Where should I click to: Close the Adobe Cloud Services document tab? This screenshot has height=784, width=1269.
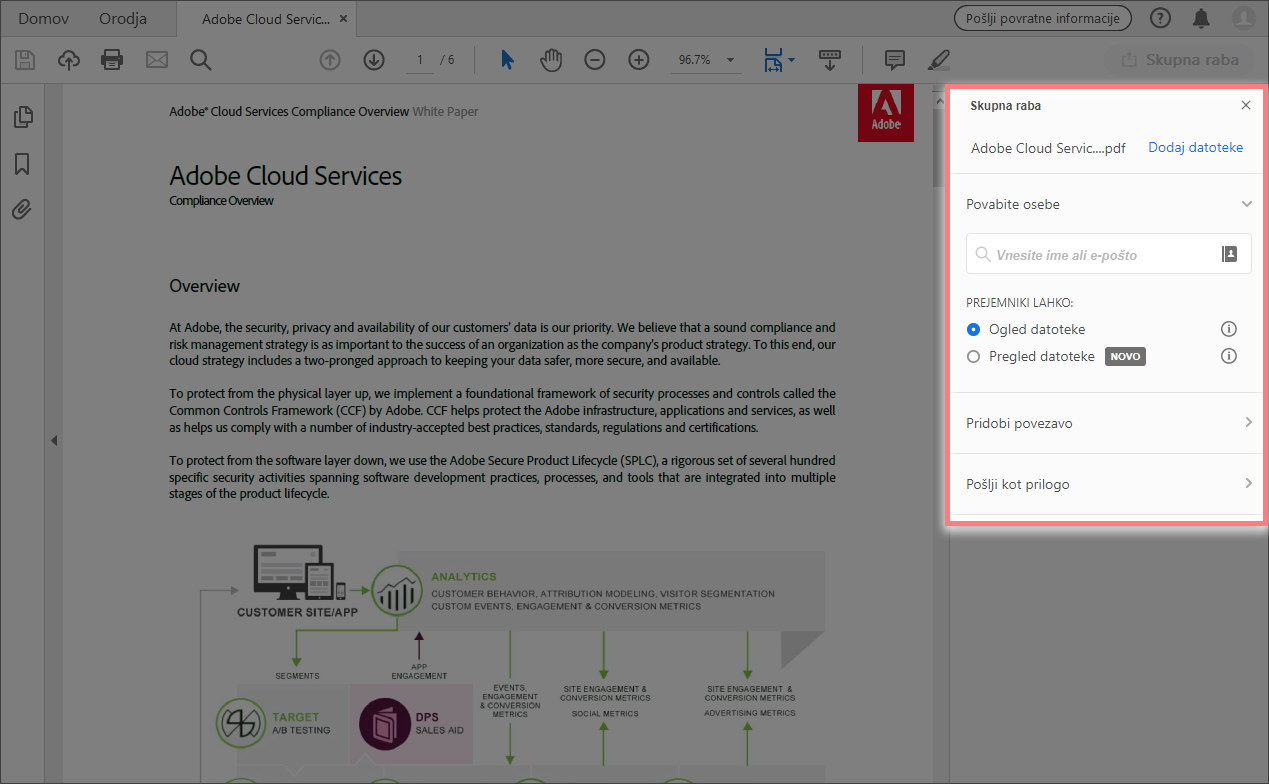click(344, 19)
